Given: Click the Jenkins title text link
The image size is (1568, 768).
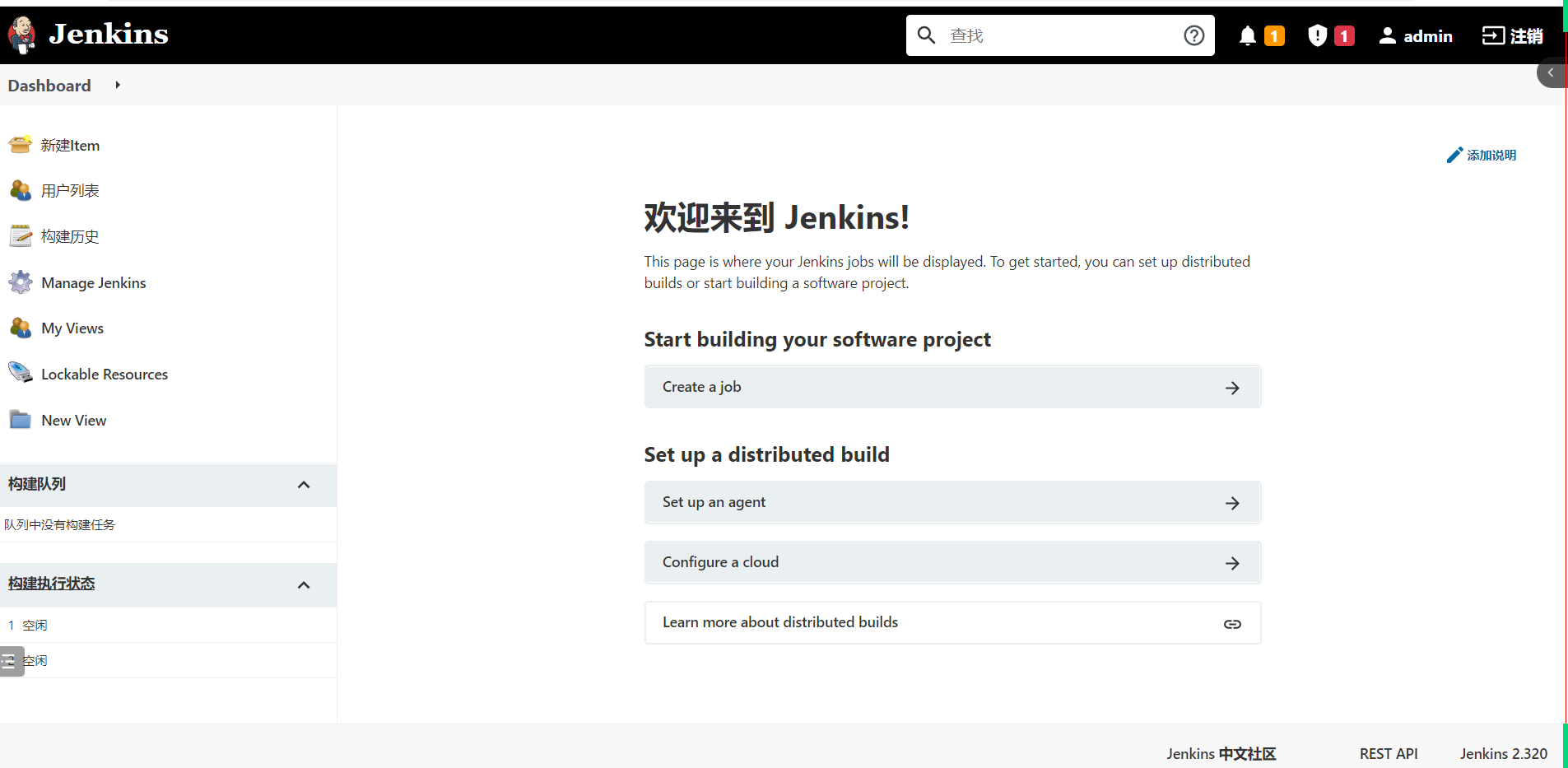Looking at the screenshot, I should click(x=109, y=34).
